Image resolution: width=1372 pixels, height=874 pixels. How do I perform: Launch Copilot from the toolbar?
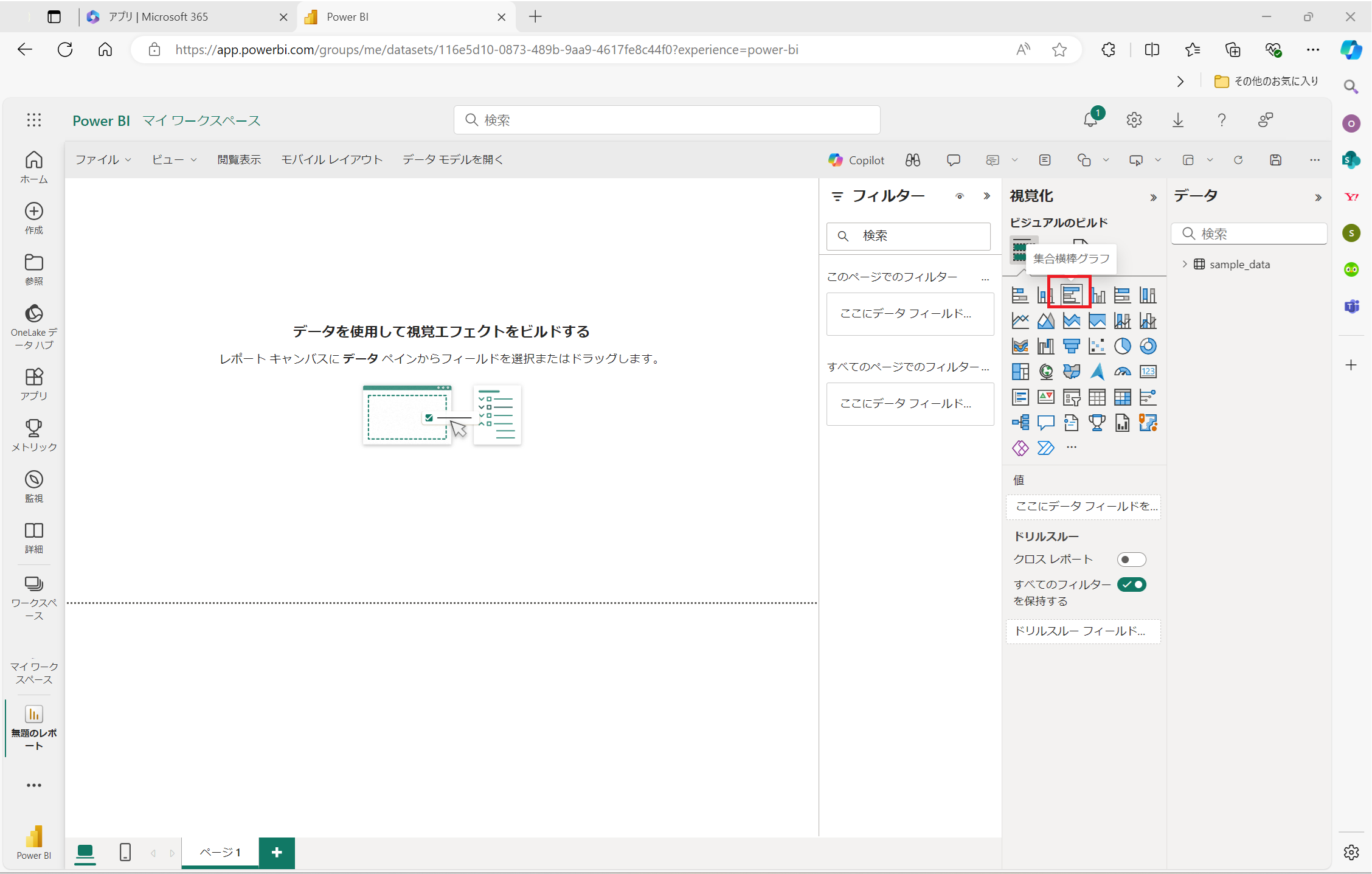point(856,160)
